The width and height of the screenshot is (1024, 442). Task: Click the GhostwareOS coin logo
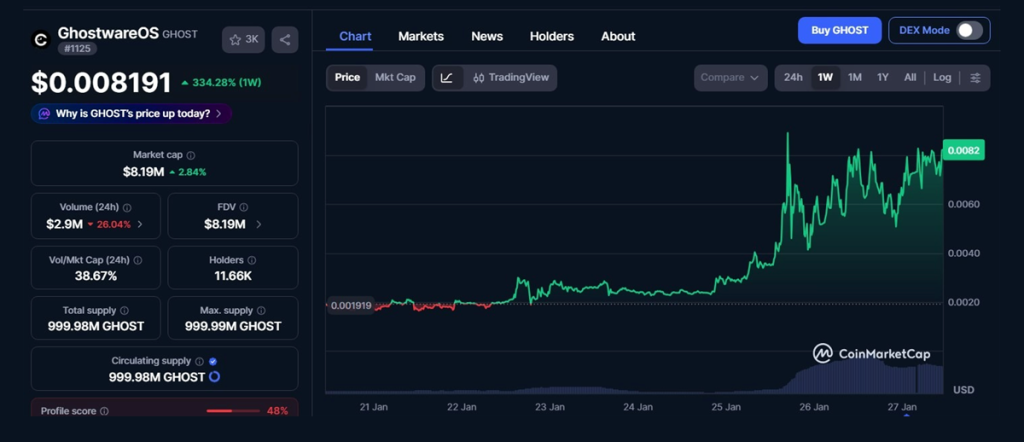41,40
